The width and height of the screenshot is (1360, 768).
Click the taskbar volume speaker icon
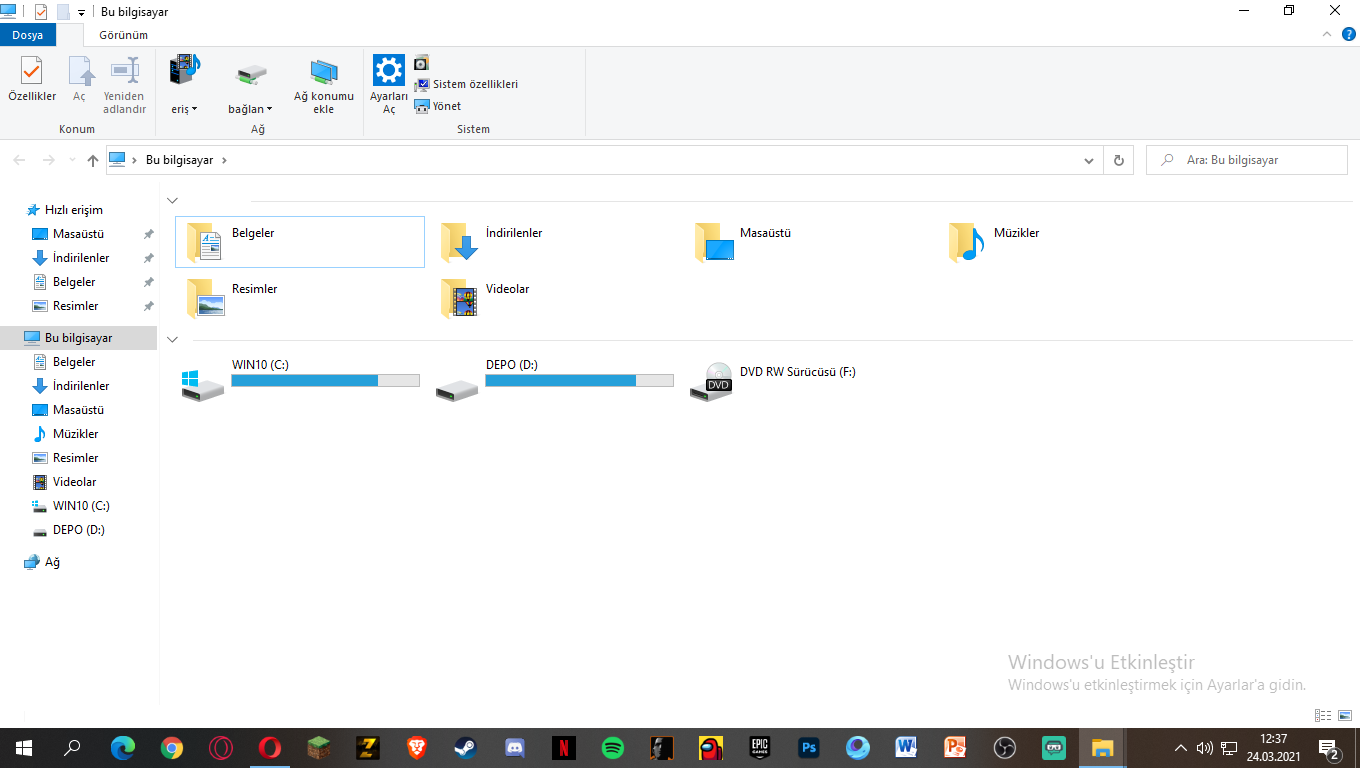[x=1204, y=748]
